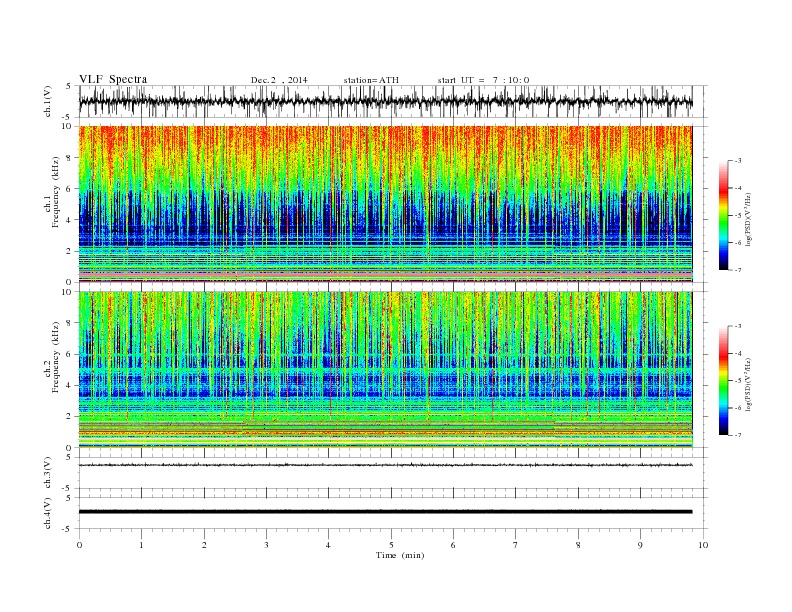Click the time axis tick label "10"
Screen dimensions: 792x612
click(703, 545)
